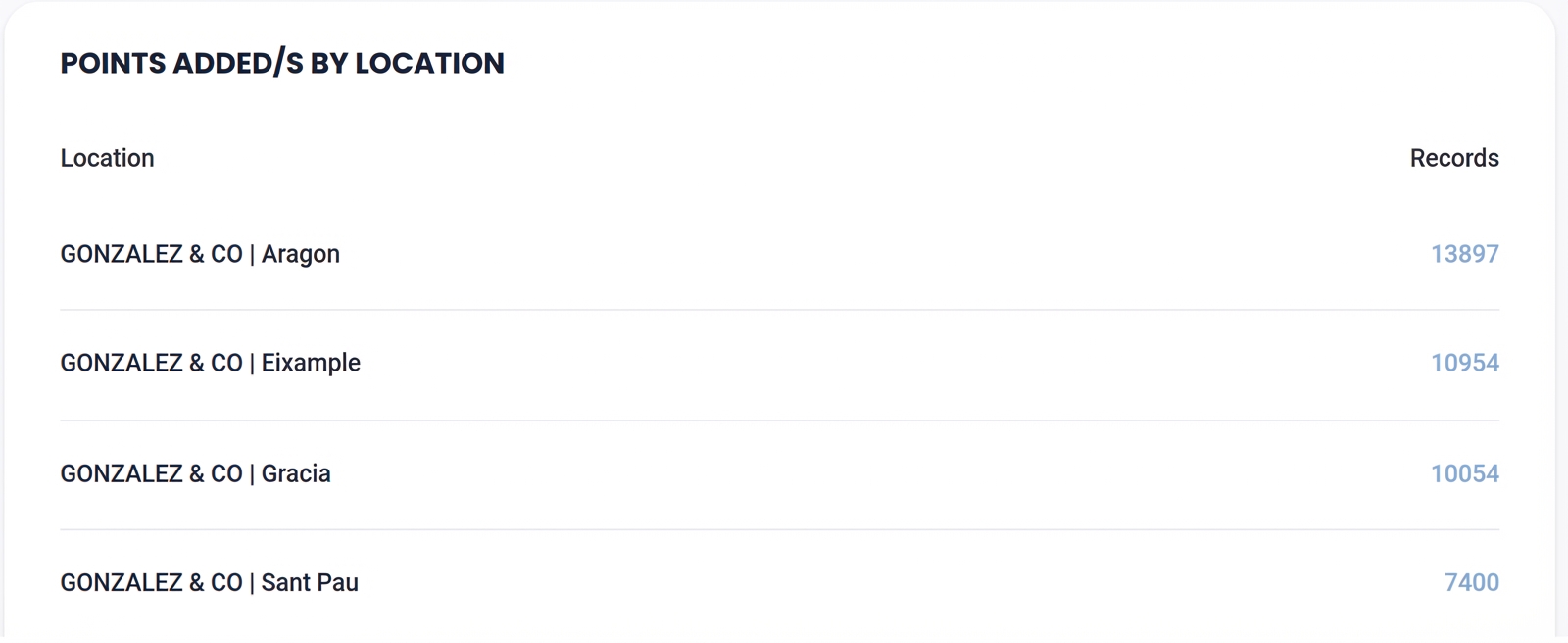Open the 13897 records link for Aragon

pyautogui.click(x=1464, y=254)
